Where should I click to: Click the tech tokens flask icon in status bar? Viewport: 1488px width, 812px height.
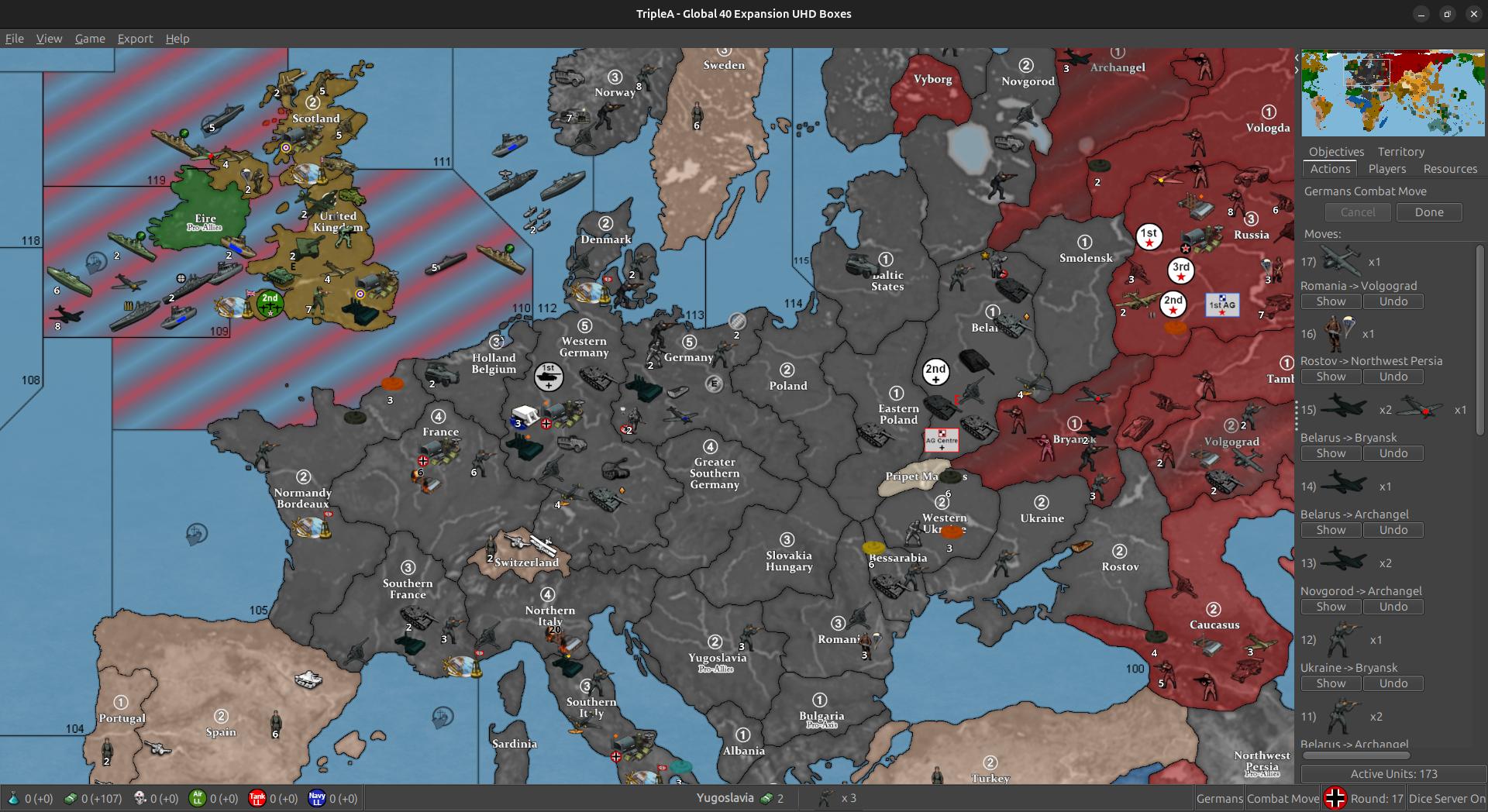(x=13, y=798)
